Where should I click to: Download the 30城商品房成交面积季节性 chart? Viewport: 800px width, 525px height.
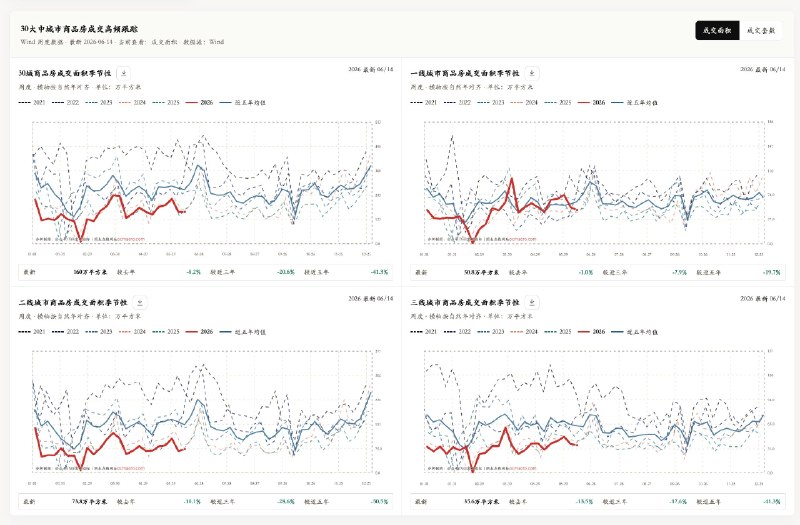tap(123, 73)
